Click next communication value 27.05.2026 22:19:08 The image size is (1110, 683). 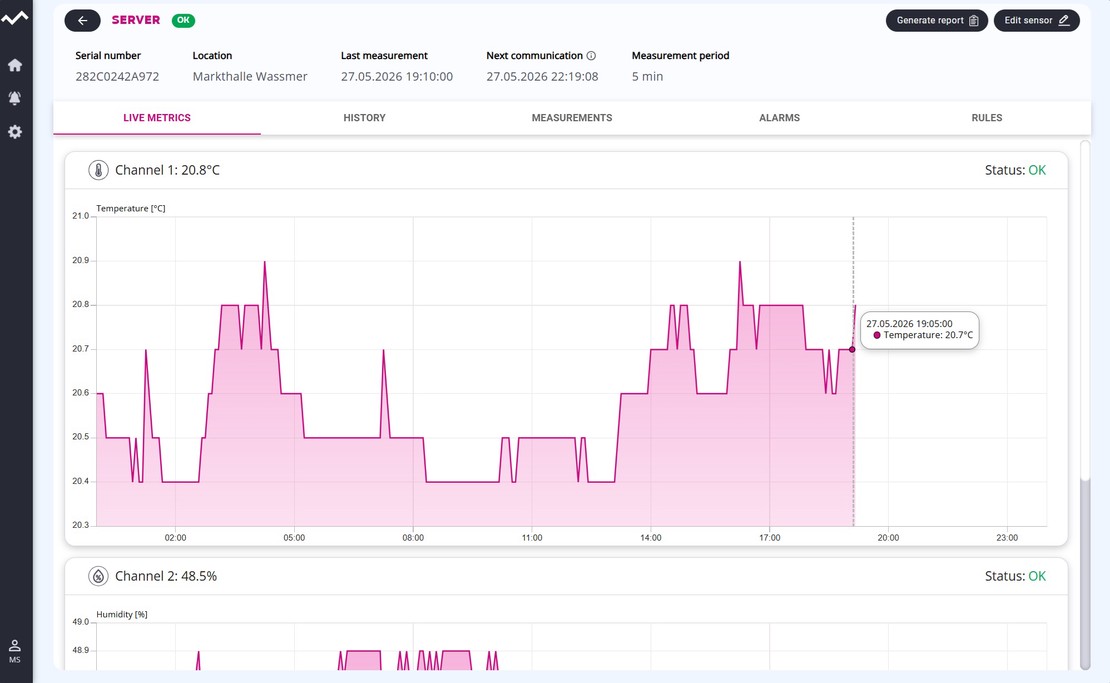542,76
